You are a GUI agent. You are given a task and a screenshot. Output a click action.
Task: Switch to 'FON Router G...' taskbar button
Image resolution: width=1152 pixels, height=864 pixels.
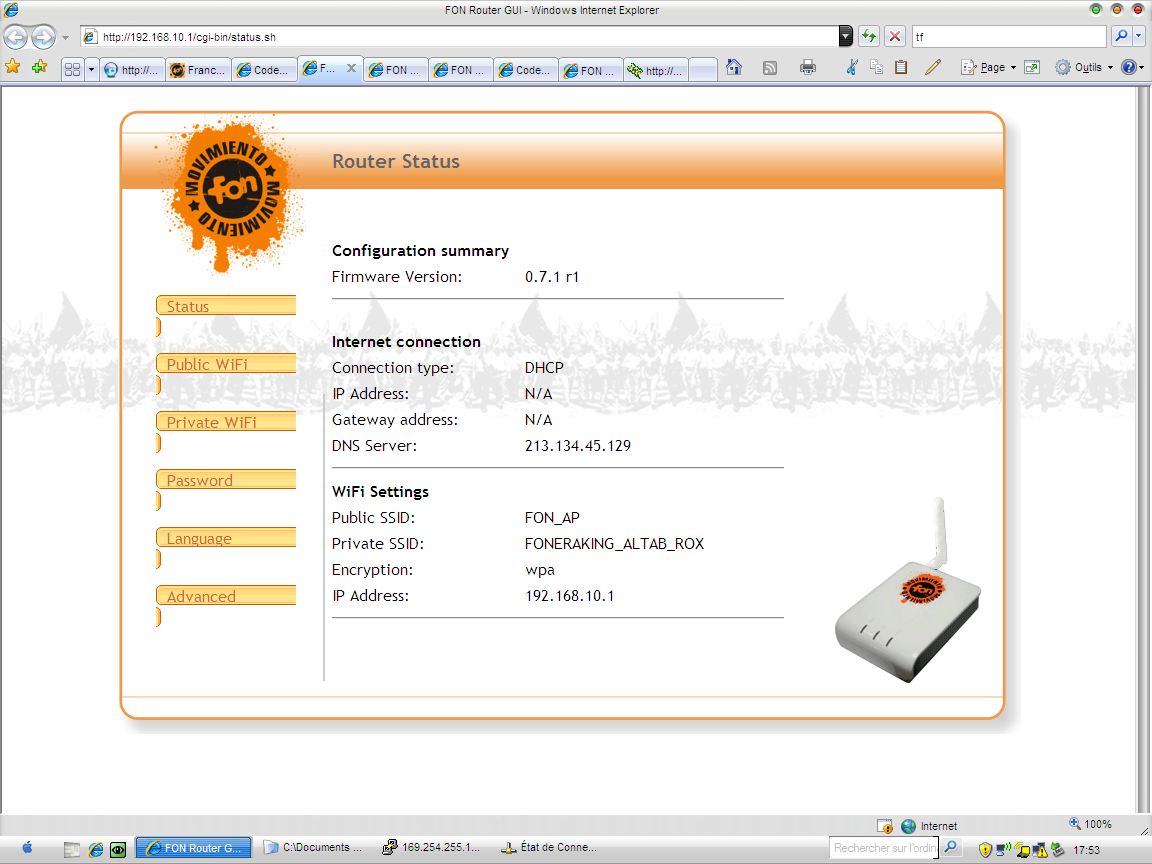(x=194, y=848)
